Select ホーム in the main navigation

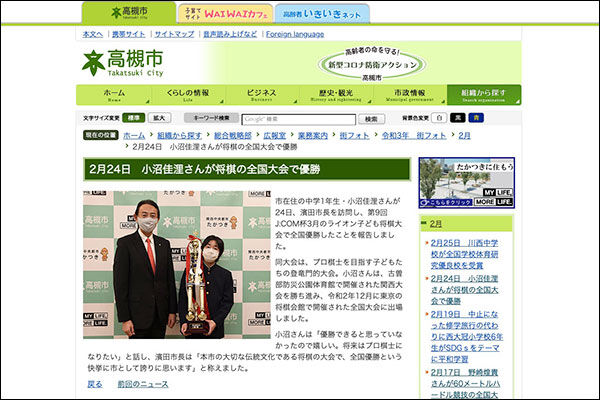tap(114, 95)
